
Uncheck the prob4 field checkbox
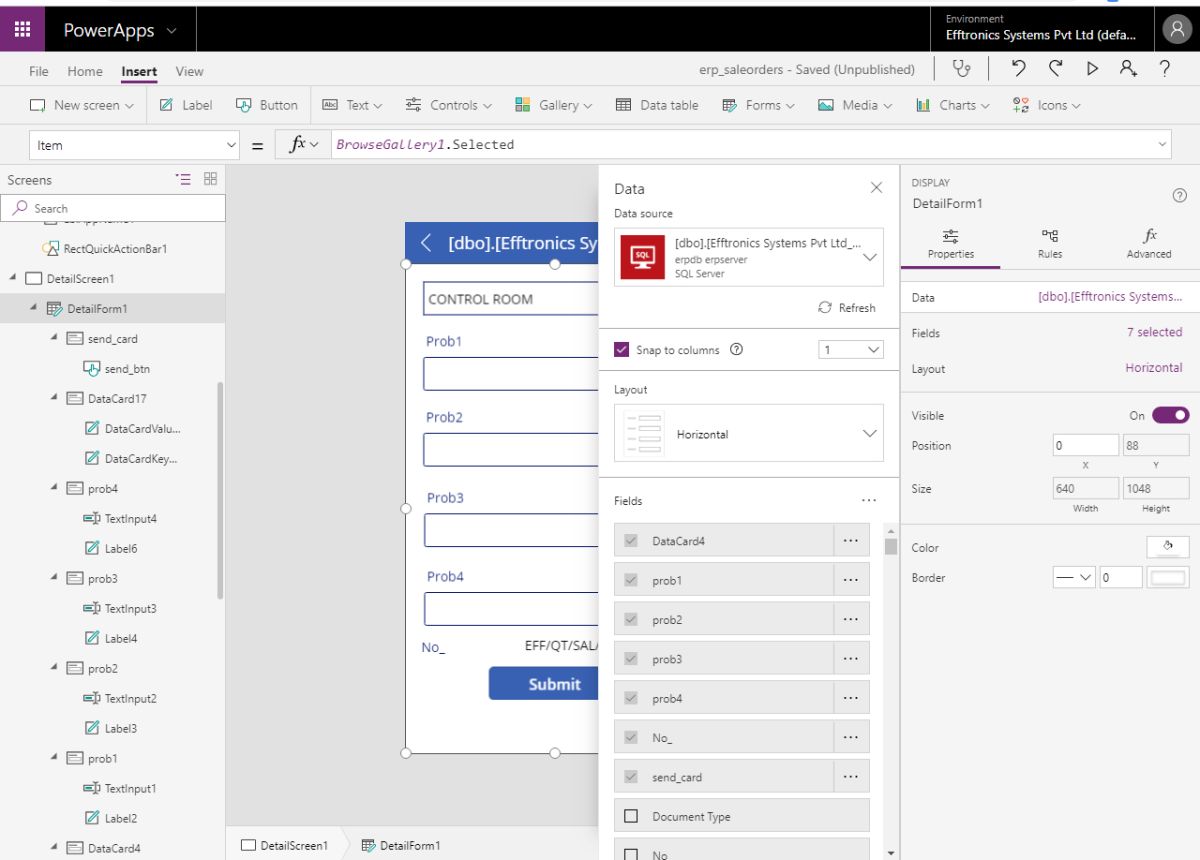point(631,699)
